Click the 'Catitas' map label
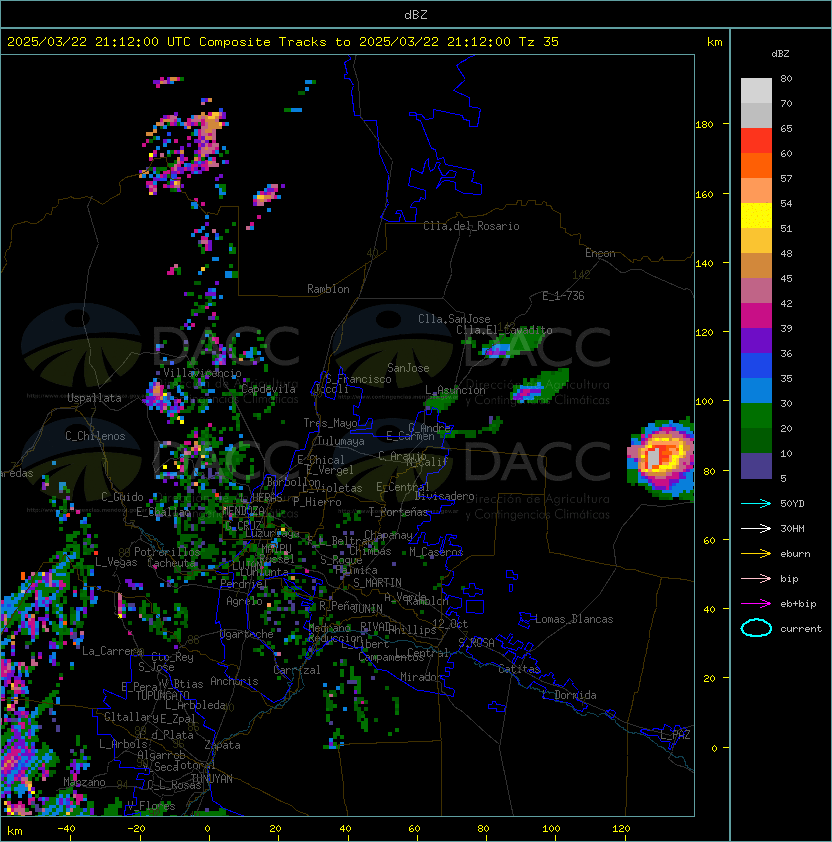This screenshot has width=832, height=842. [x=519, y=669]
